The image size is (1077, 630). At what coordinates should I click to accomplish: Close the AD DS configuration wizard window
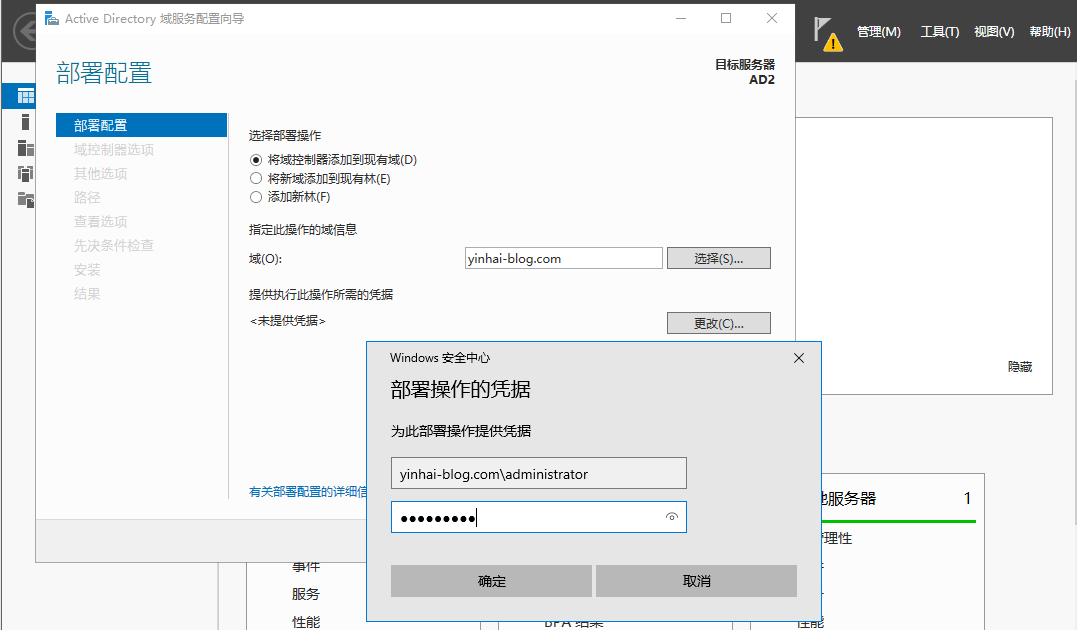[772, 19]
